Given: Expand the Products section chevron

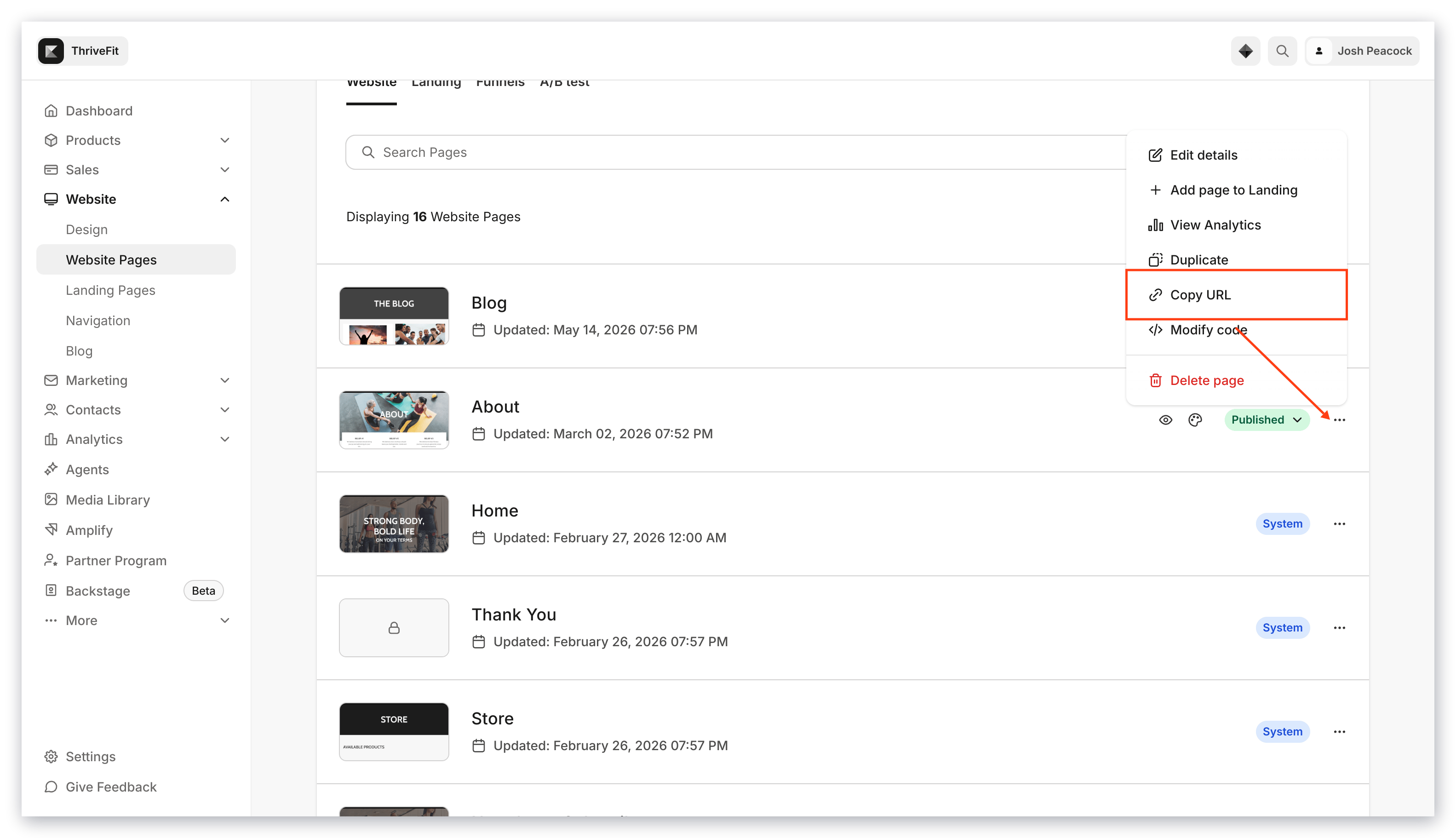Looking at the screenshot, I should [x=225, y=140].
